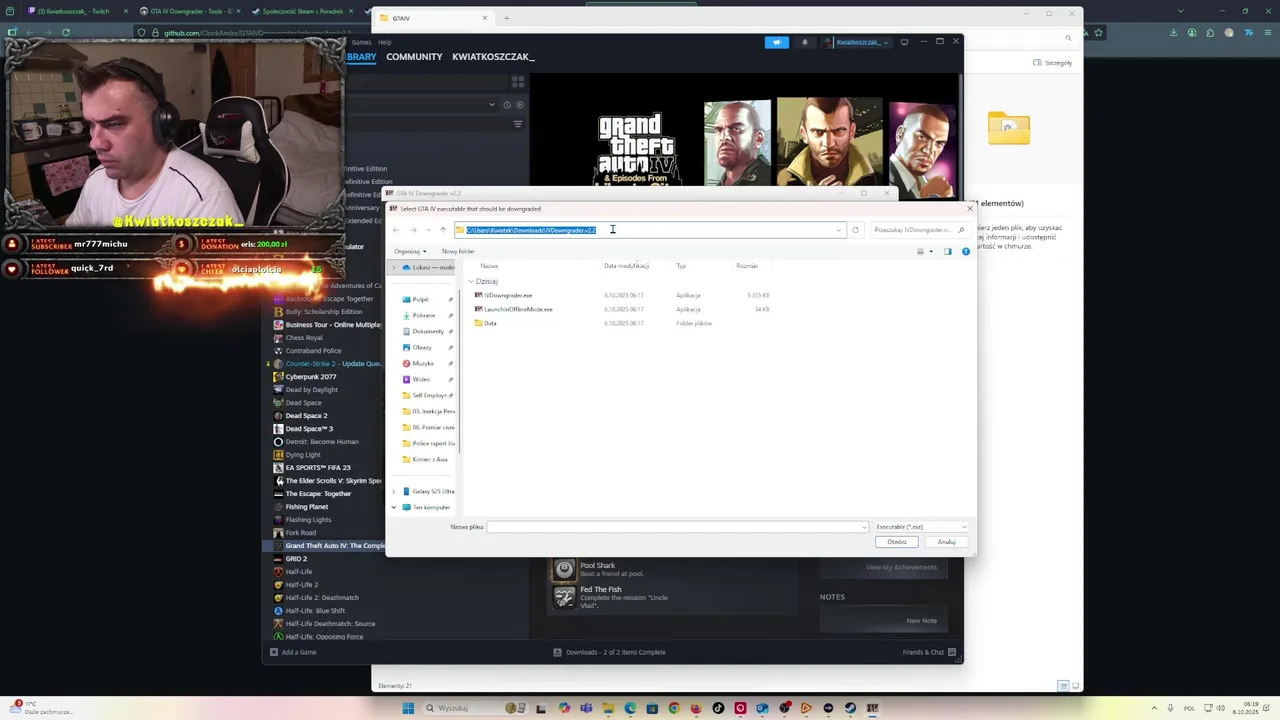Select LaunchInOfflineMode.exe in the file dialog
This screenshot has height=720, width=1280.
[x=518, y=309]
